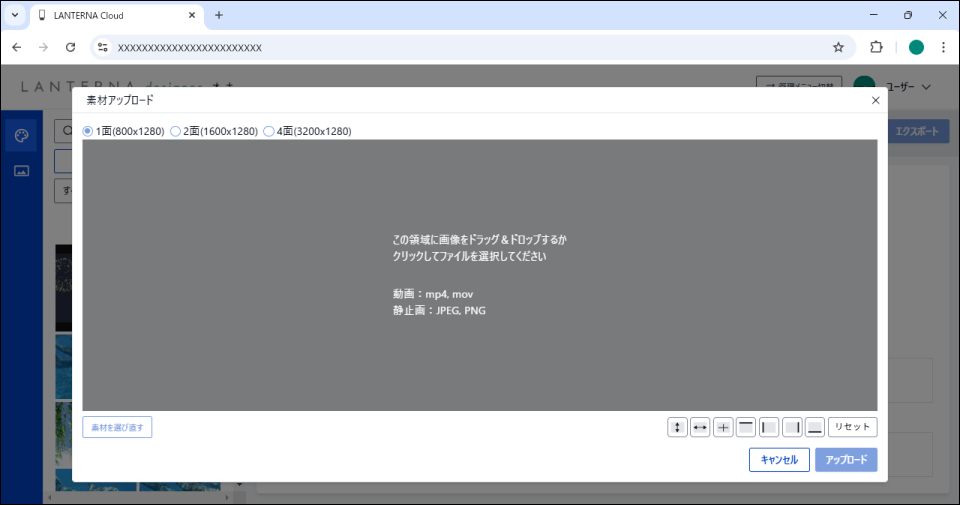This screenshot has width=960, height=505.
Task: Click the center alignment plus icon
Action: (724, 427)
